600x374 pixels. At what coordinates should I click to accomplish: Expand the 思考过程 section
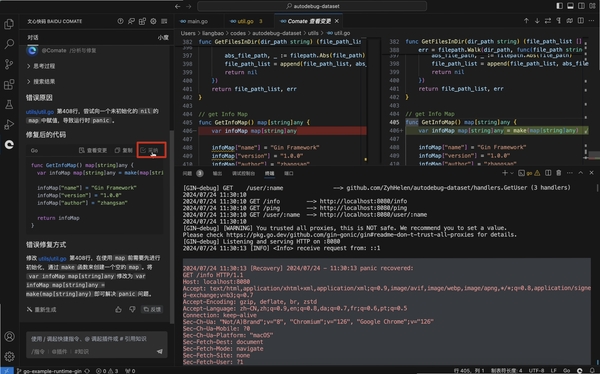tap(41, 66)
